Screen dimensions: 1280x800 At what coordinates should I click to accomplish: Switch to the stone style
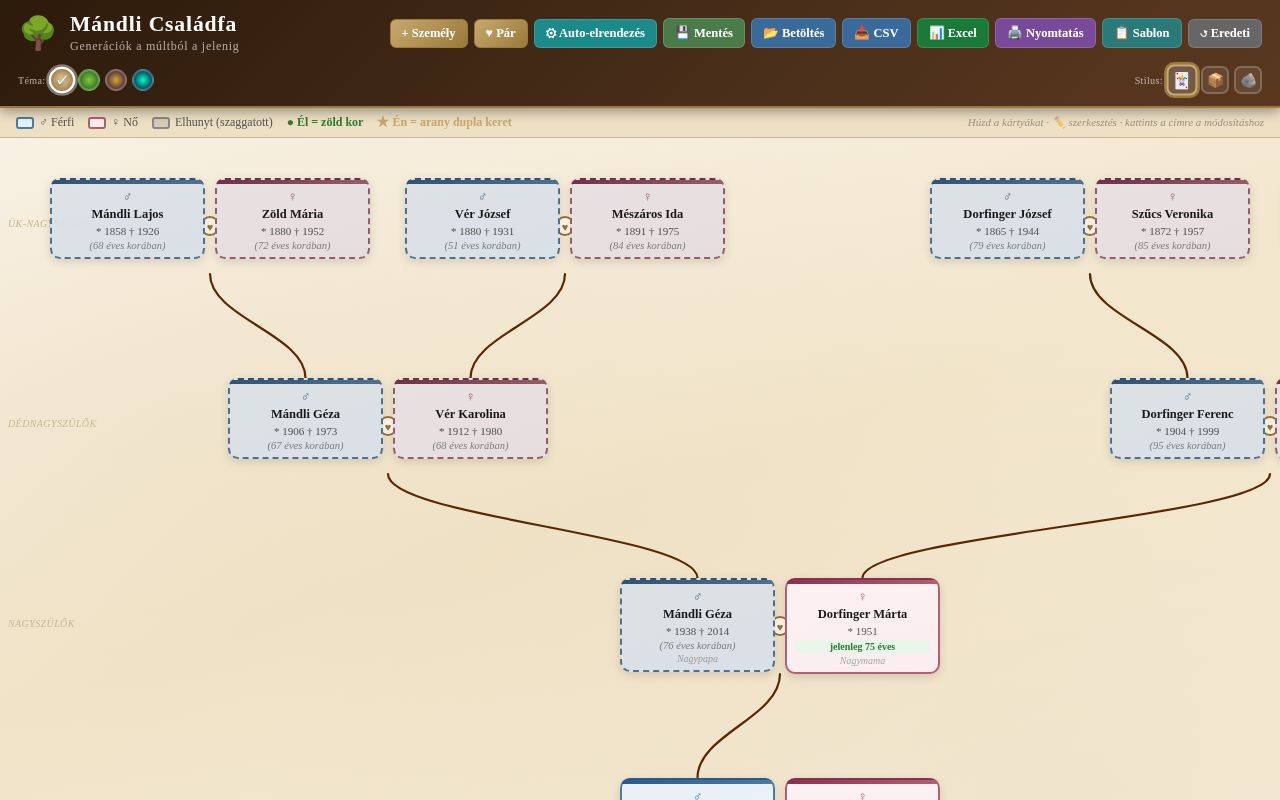point(1248,80)
